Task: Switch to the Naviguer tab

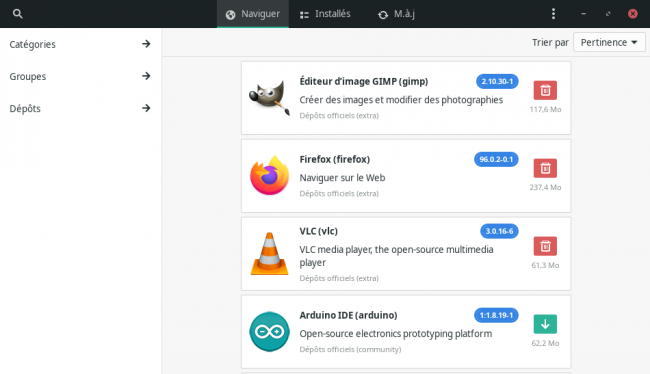Action: 253,14
